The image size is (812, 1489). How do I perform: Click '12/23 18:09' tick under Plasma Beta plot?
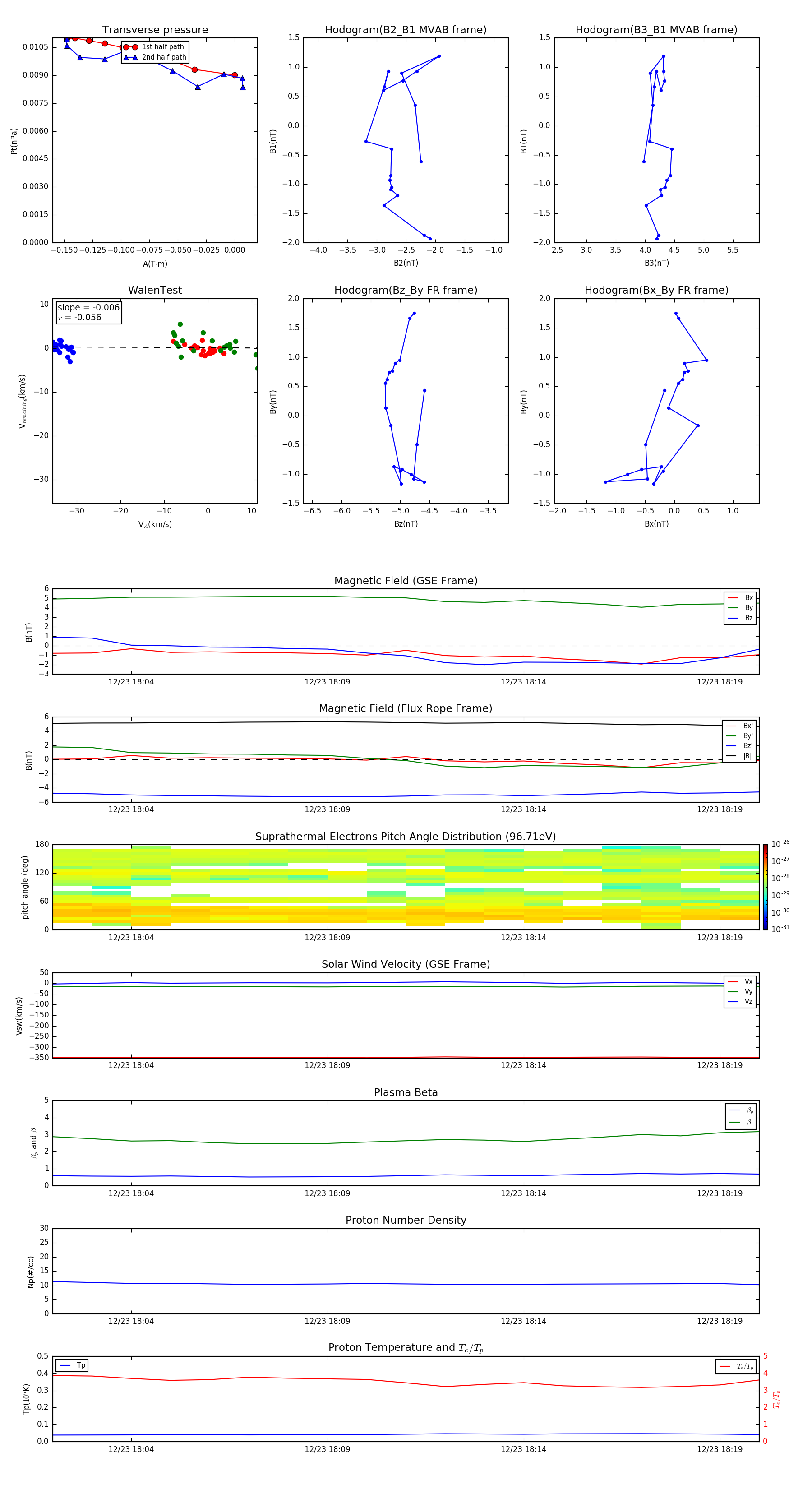click(x=327, y=1193)
